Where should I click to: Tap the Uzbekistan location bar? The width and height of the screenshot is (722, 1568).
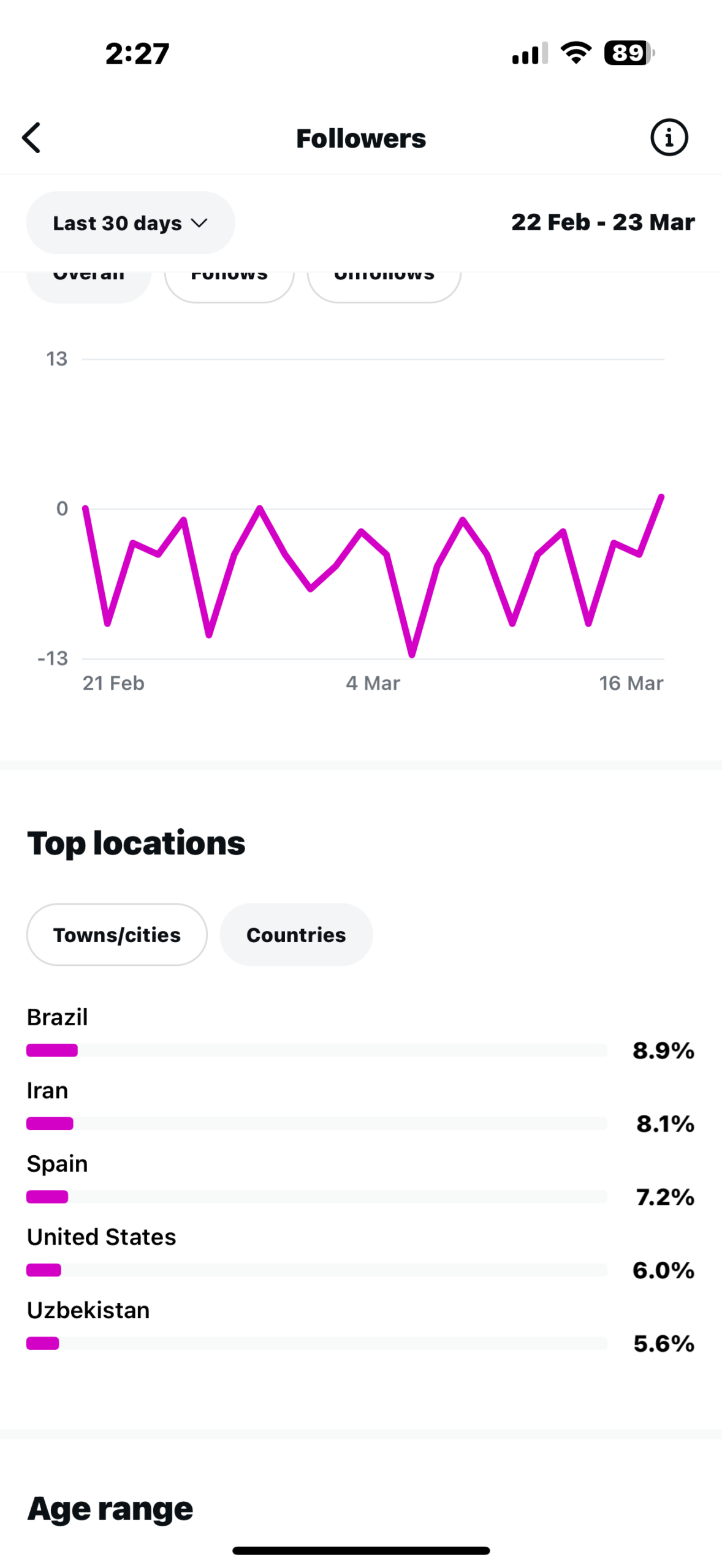tap(316, 1343)
